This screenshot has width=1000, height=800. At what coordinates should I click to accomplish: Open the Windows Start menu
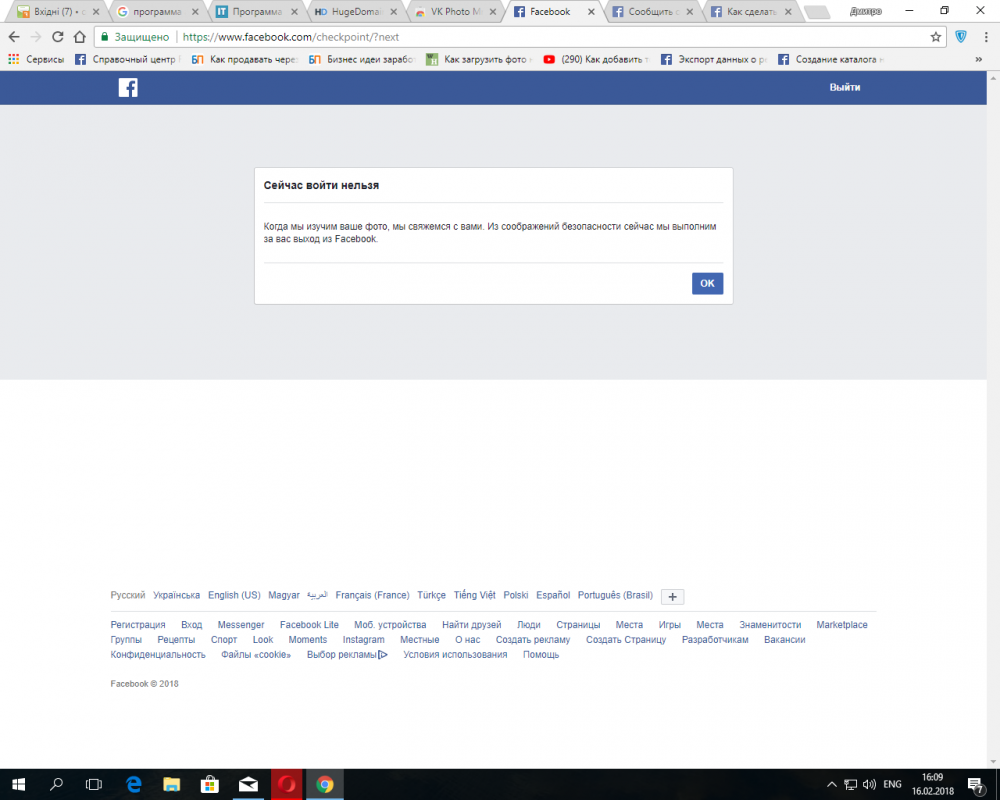18,784
